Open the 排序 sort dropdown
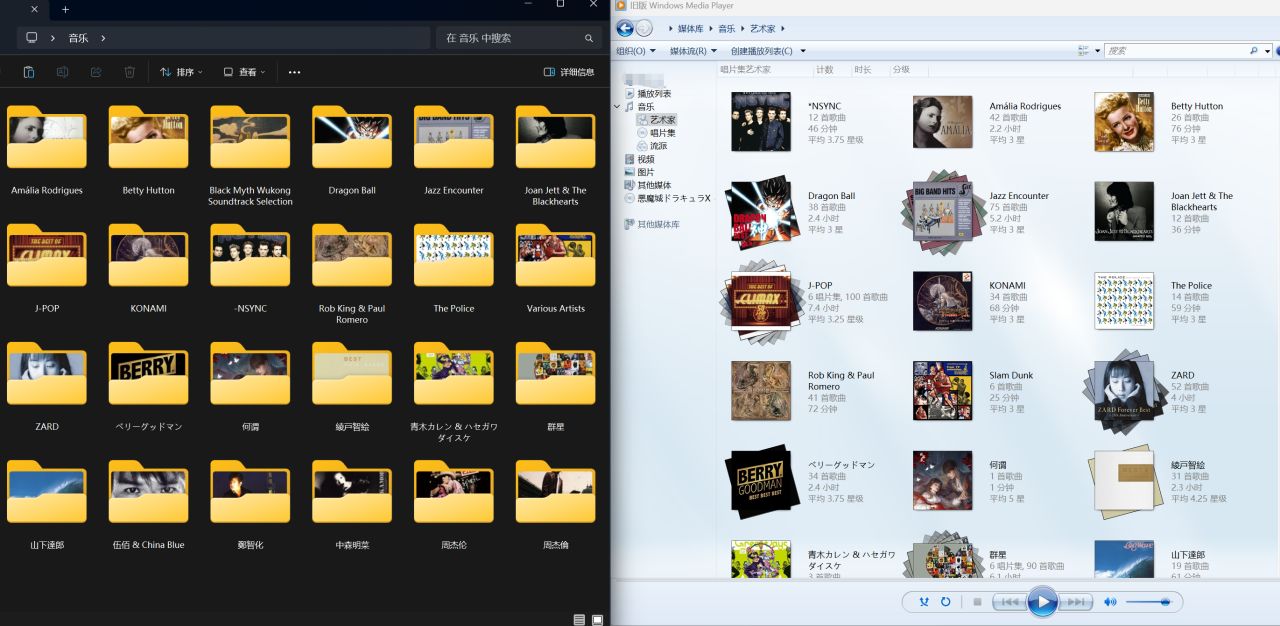1280x626 pixels. pyautogui.click(x=181, y=72)
